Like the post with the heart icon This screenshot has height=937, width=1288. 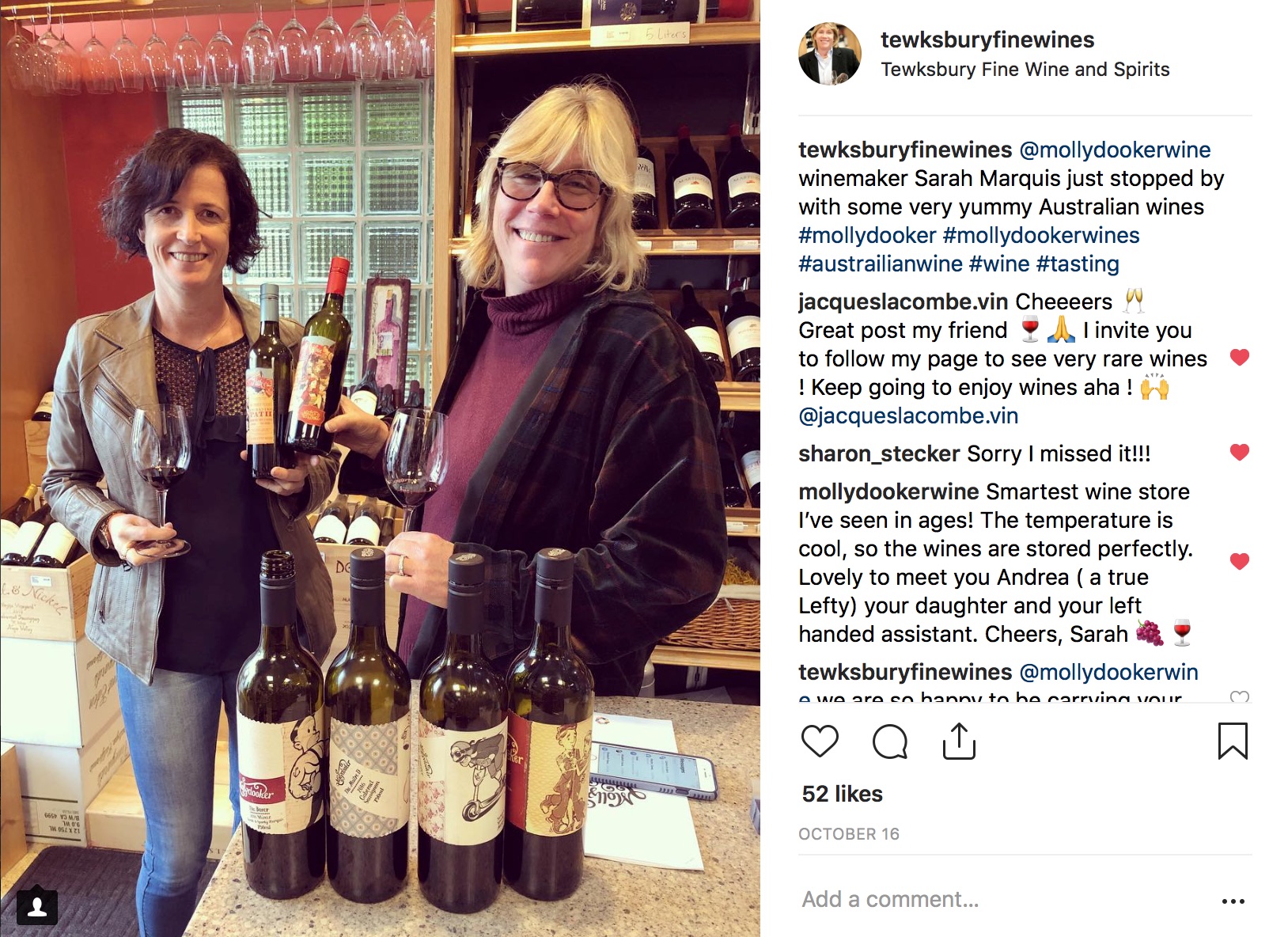click(820, 742)
